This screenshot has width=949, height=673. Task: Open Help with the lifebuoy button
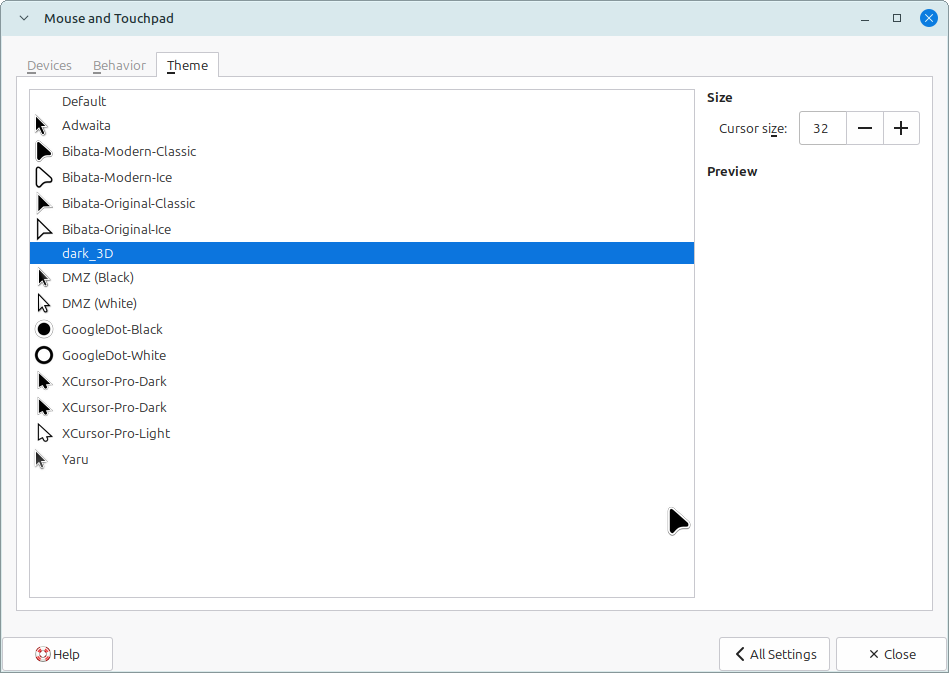(x=57, y=654)
